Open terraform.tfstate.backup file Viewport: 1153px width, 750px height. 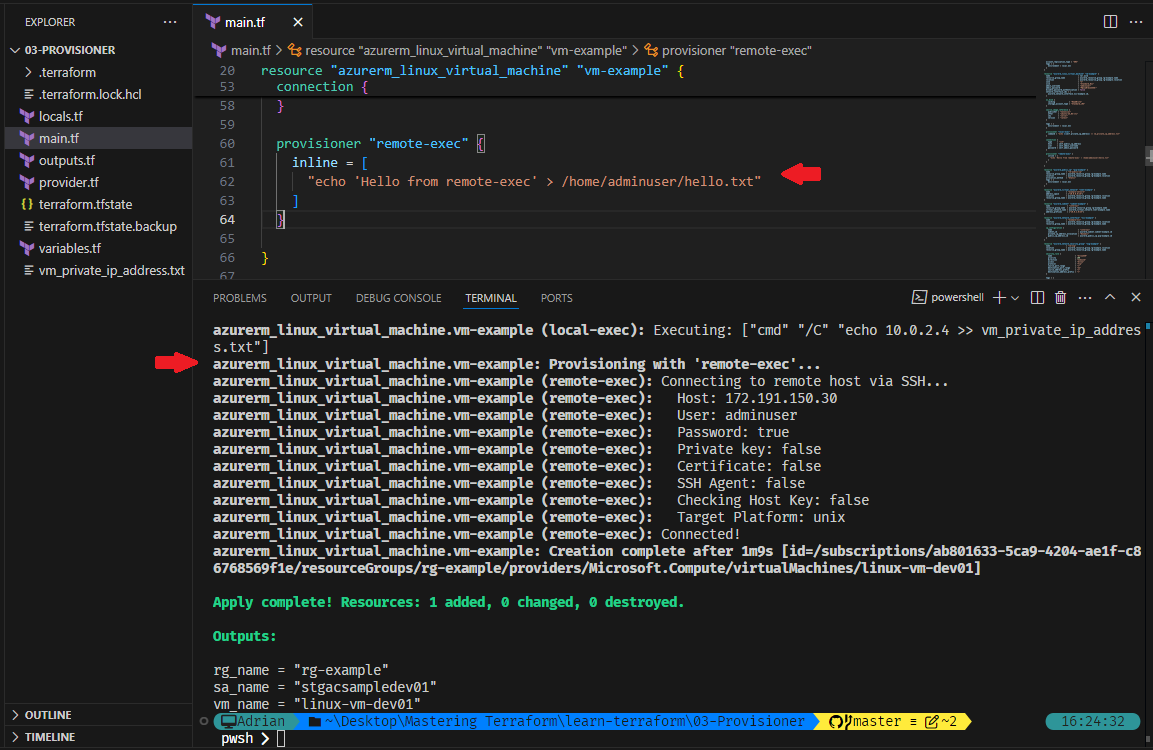(x=99, y=226)
